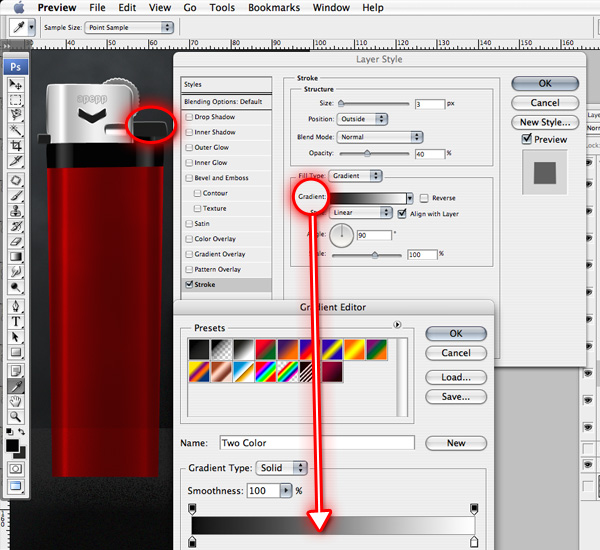The width and height of the screenshot is (600, 550).
Task: Choose the Move tool at toolbox top
Action: pos(16,84)
